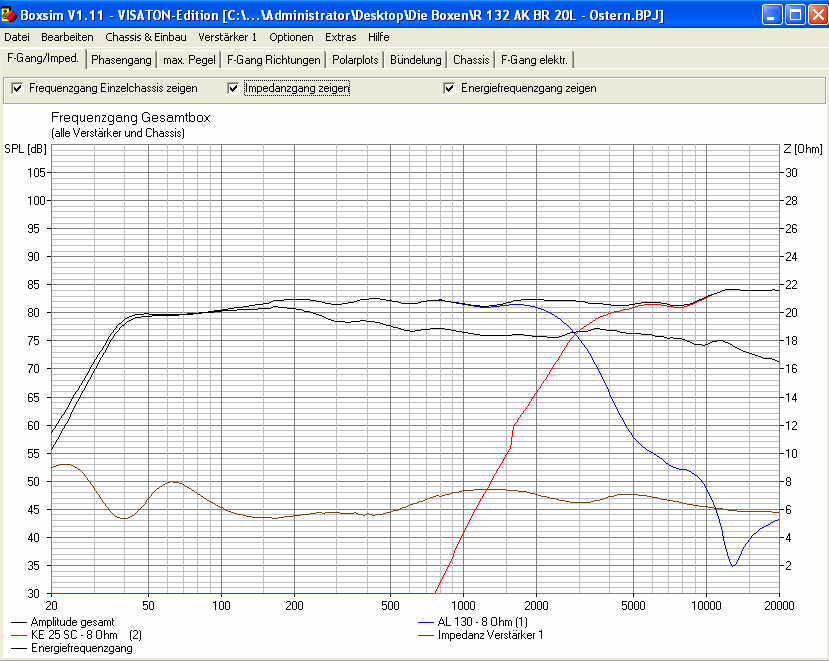Uncheck Energiefrequenzgang zeigen option
829x661 pixels.
coord(450,88)
